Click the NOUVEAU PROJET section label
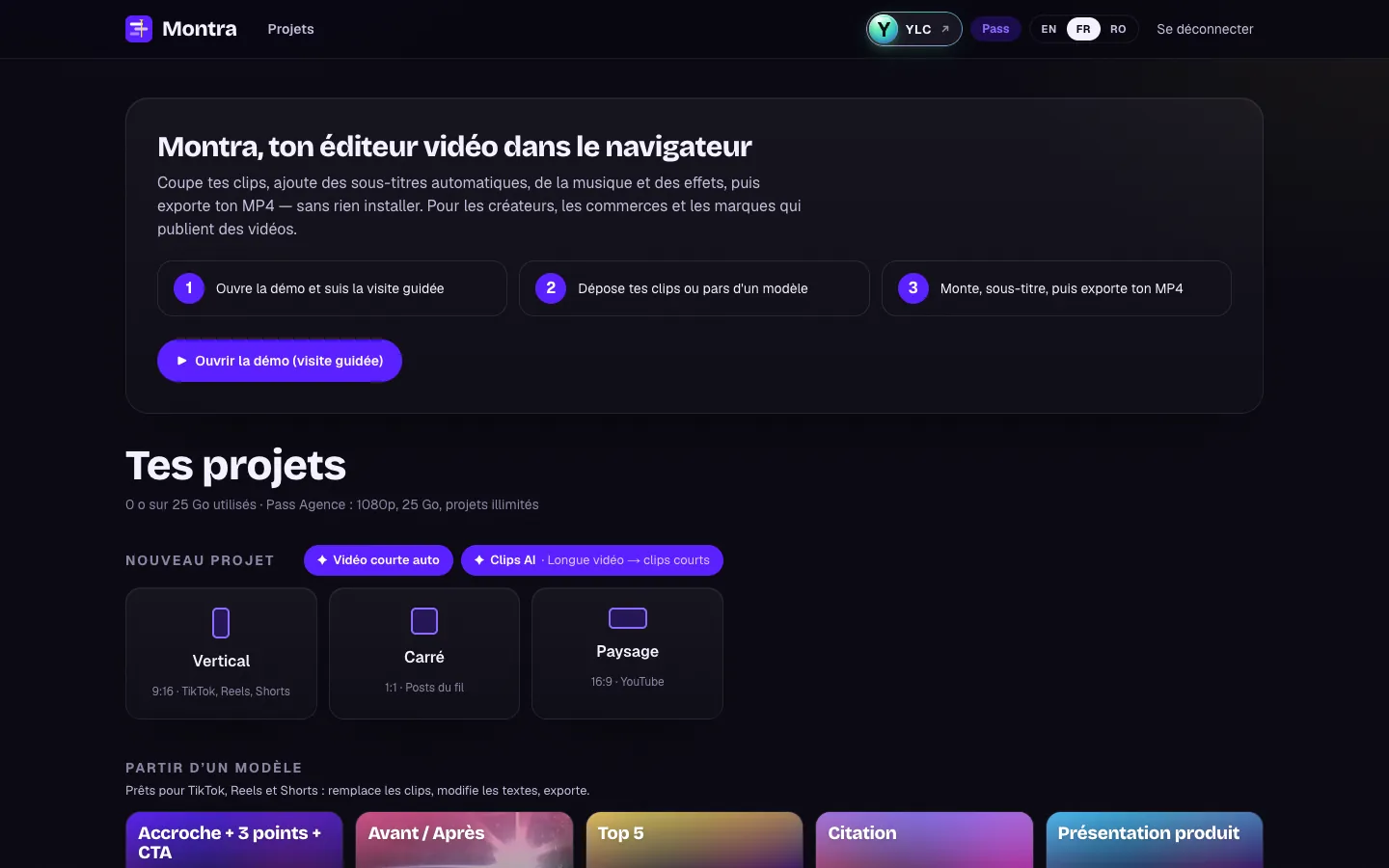1389x868 pixels. pyautogui.click(x=200, y=560)
